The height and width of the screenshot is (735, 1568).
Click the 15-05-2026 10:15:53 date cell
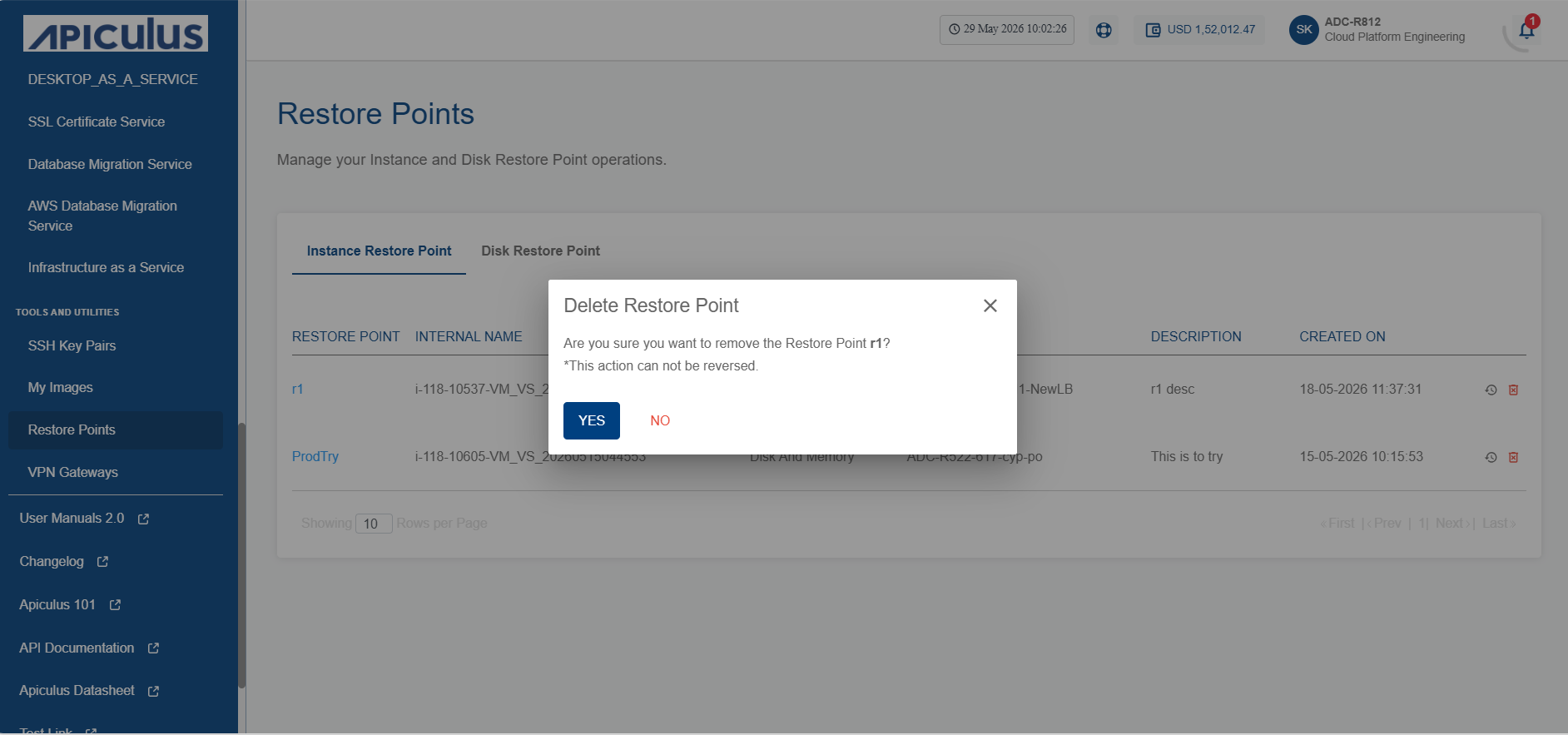pyautogui.click(x=1361, y=456)
